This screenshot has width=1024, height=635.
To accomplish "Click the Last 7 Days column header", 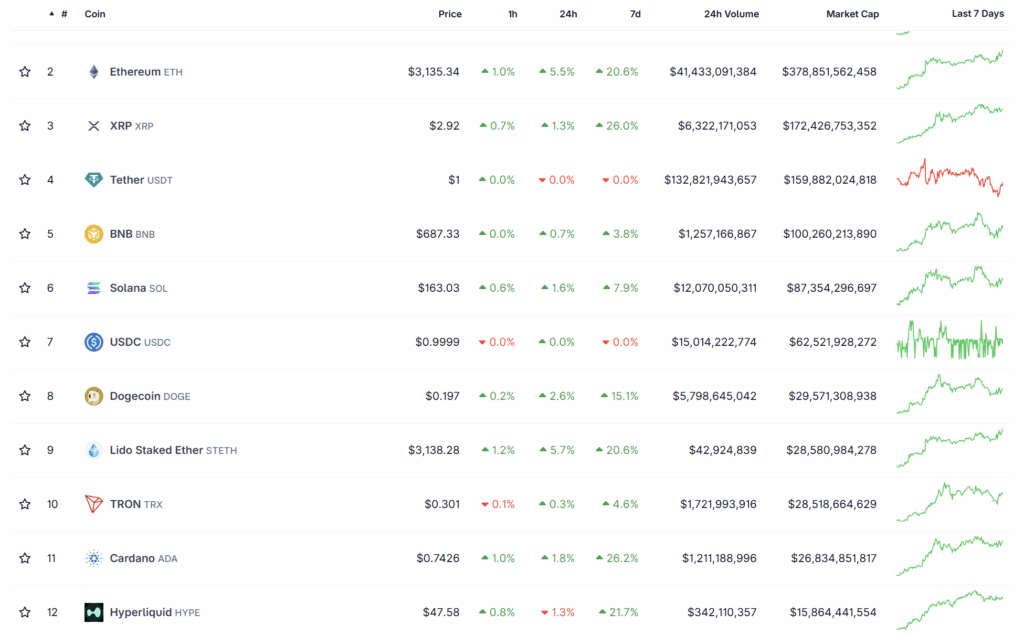I will tap(978, 14).
